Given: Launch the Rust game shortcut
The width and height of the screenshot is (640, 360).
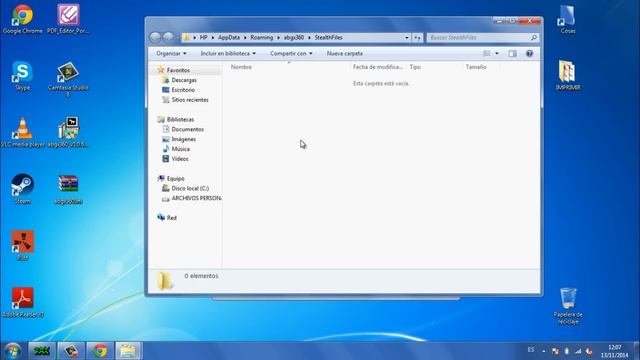Looking at the screenshot, I should (x=22, y=245).
